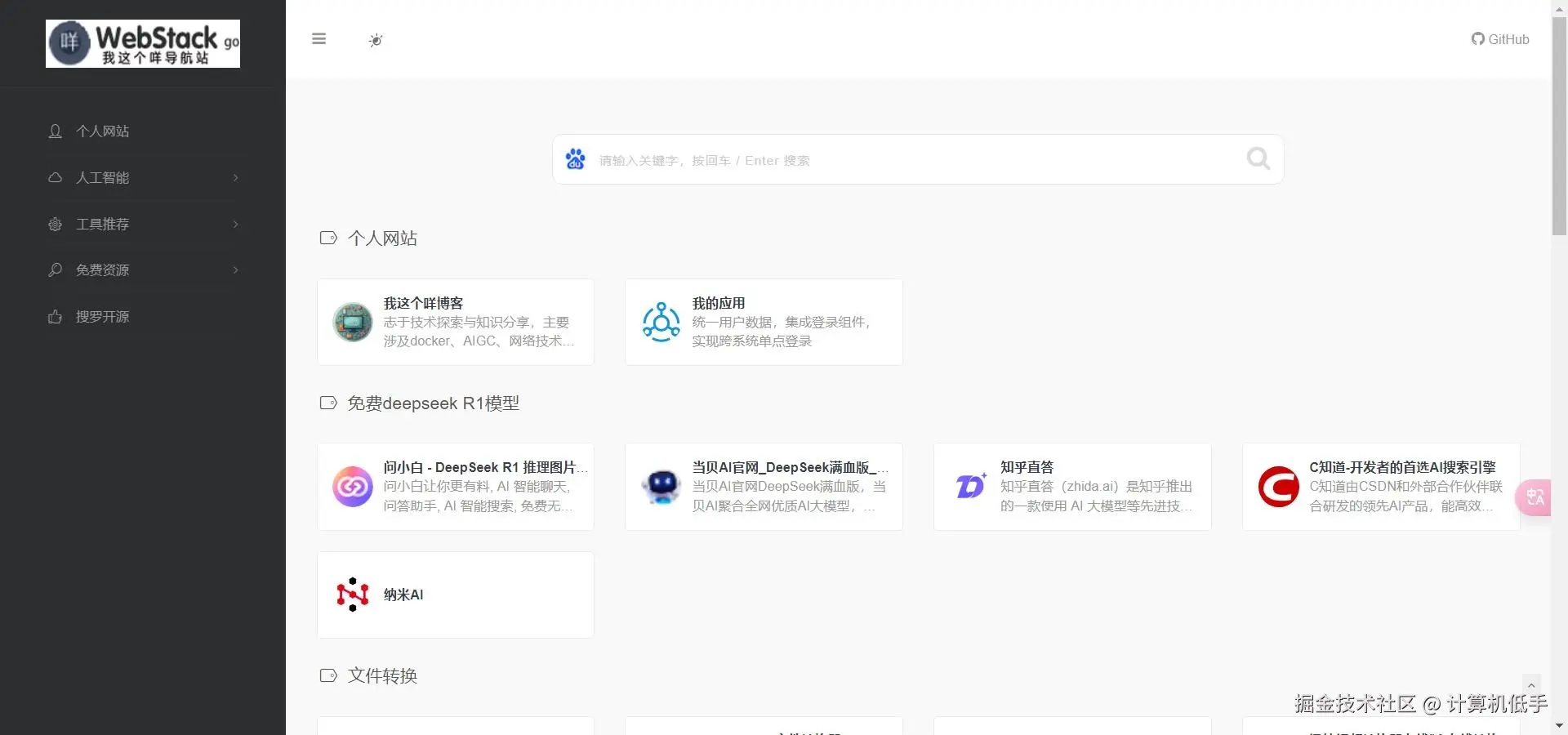Select 搜罗开源 in the sidebar menu

point(102,317)
